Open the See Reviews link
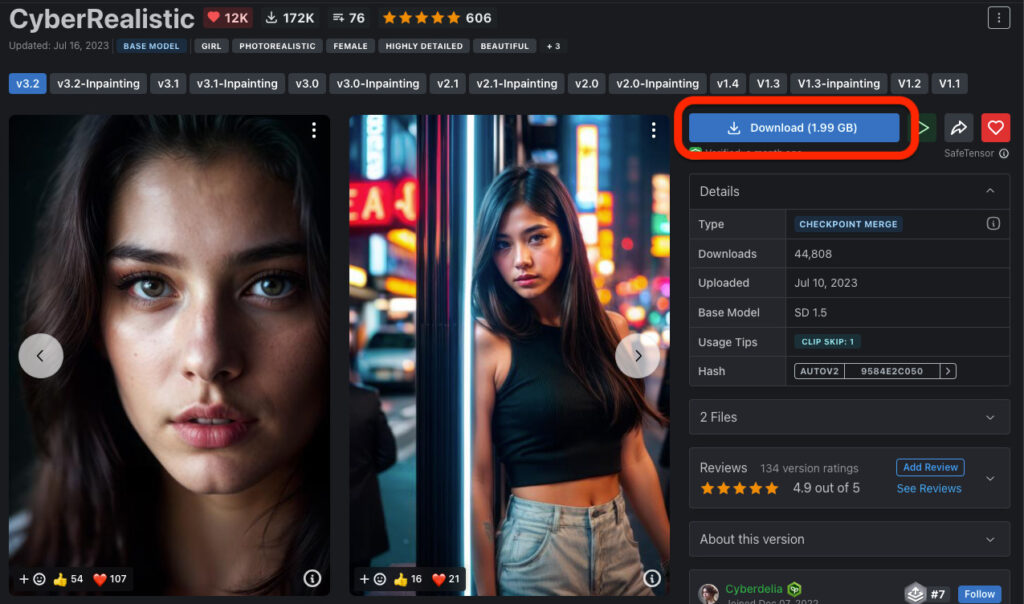 [x=929, y=488]
